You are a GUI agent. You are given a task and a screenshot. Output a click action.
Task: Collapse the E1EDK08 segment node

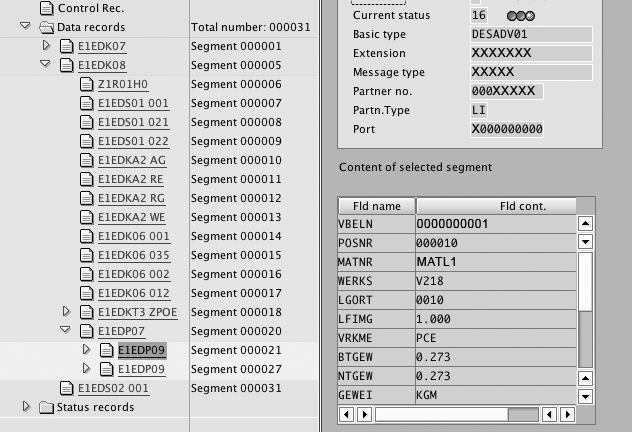pyautogui.click(x=45, y=64)
